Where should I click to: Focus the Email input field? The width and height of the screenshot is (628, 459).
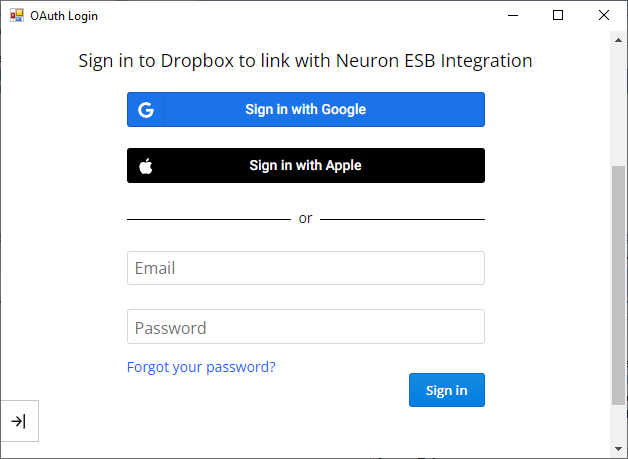click(x=306, y=268)
